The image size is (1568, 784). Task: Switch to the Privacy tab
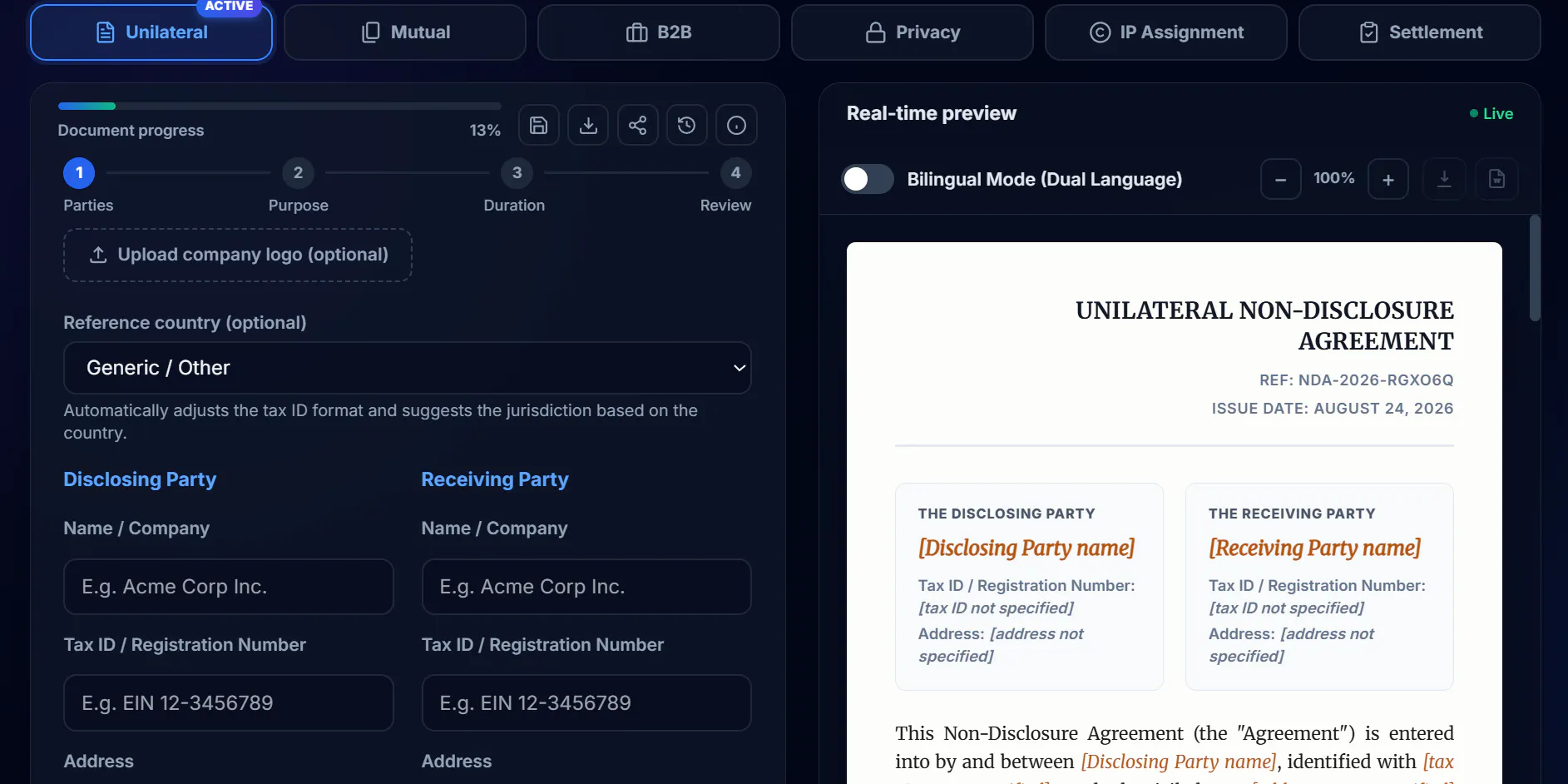913,32
